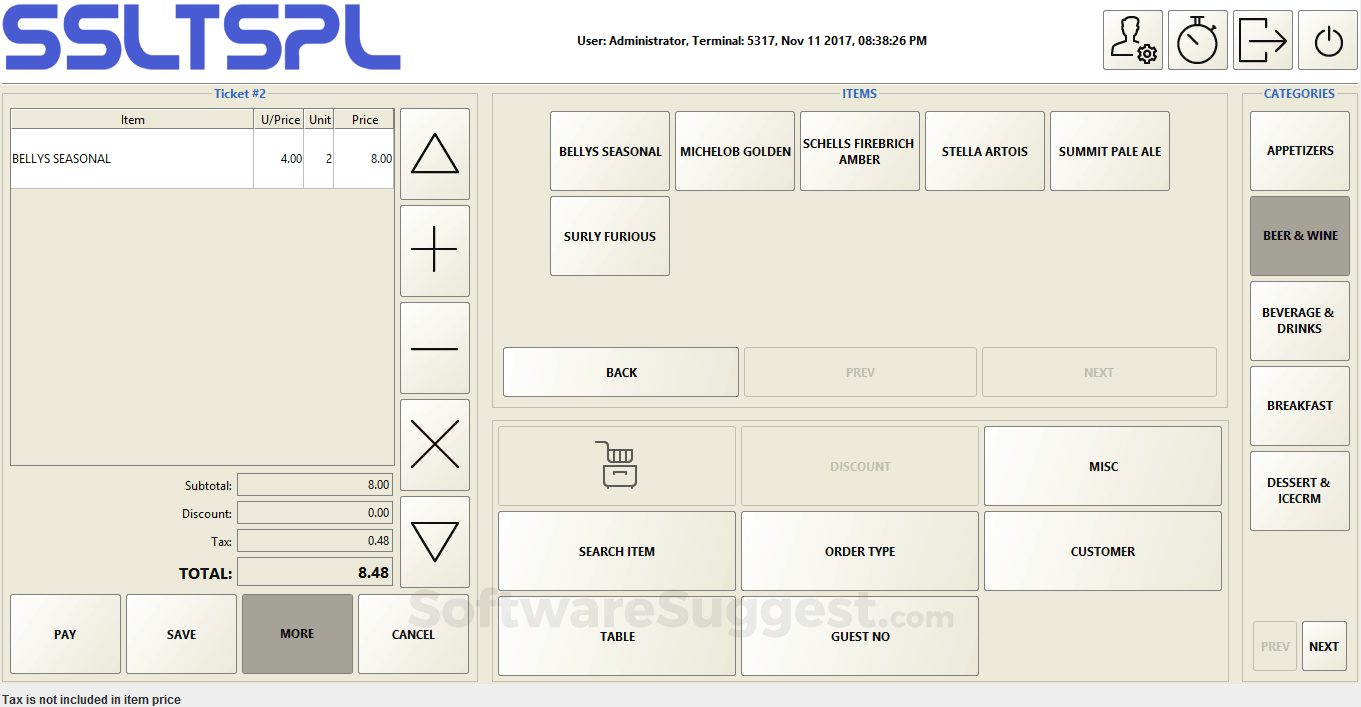Image resolution: width=1361 pixels, height=707 pixels.
Task: Select the BEER & WINE category
Action: [1299, 235]
